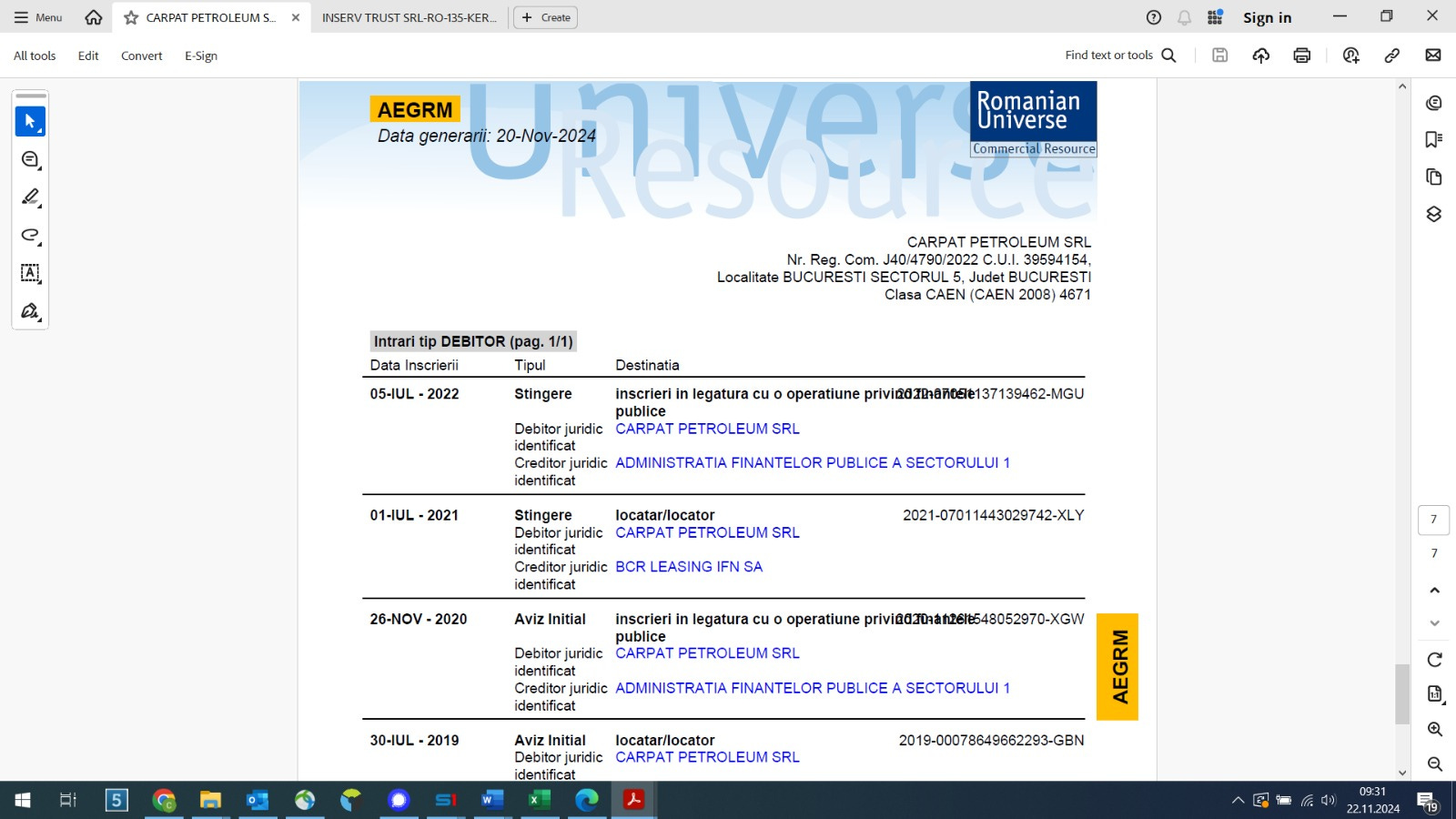Print the document with printer icon

[x=1302, y=56]
